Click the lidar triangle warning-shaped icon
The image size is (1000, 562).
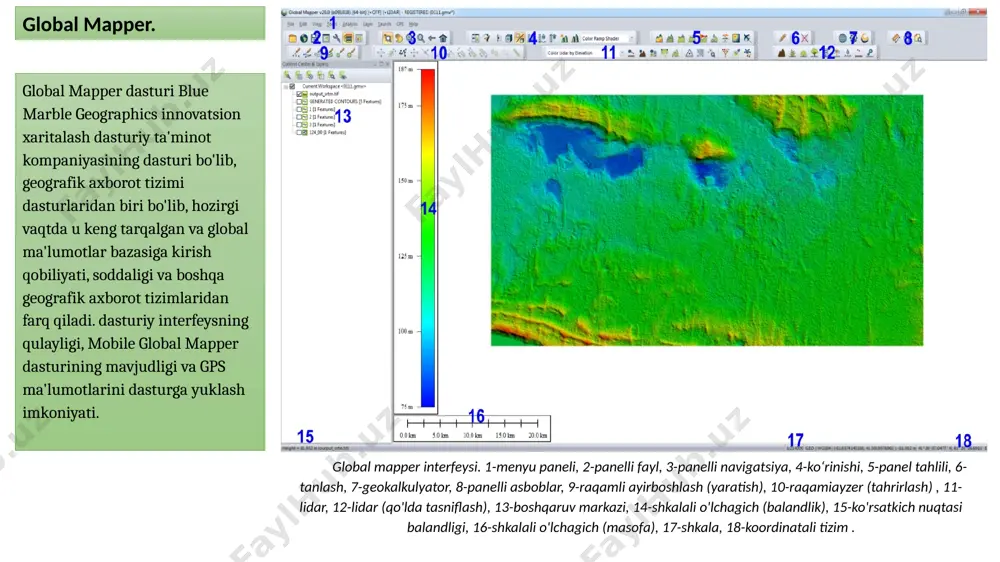pyautogui.click(x=689, y=54)
